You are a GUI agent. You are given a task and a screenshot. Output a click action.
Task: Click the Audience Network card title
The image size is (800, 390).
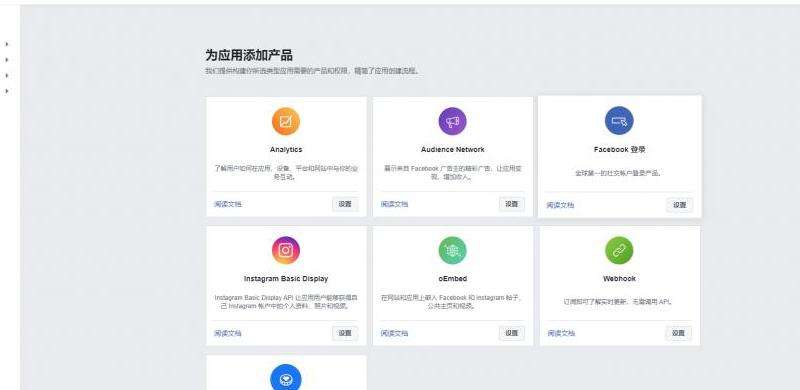(x=453, y=150)
